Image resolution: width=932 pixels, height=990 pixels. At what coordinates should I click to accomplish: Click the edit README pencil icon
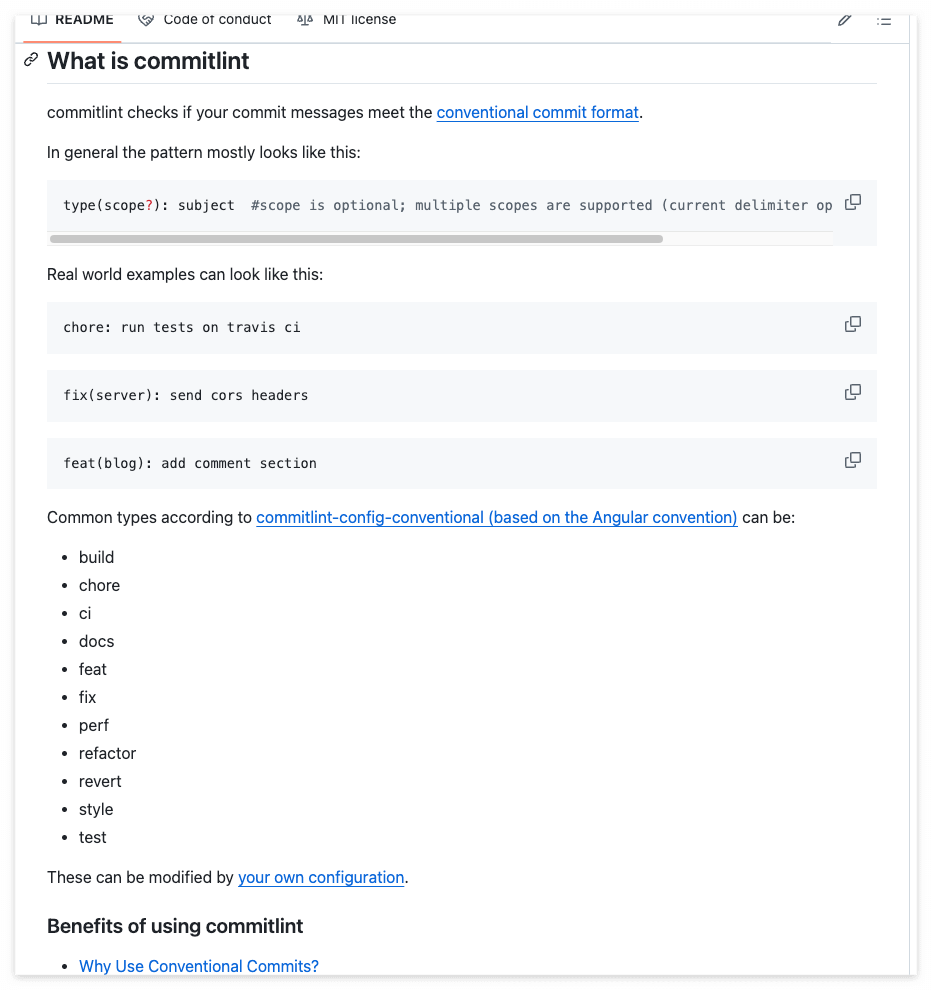pos(844,19)
